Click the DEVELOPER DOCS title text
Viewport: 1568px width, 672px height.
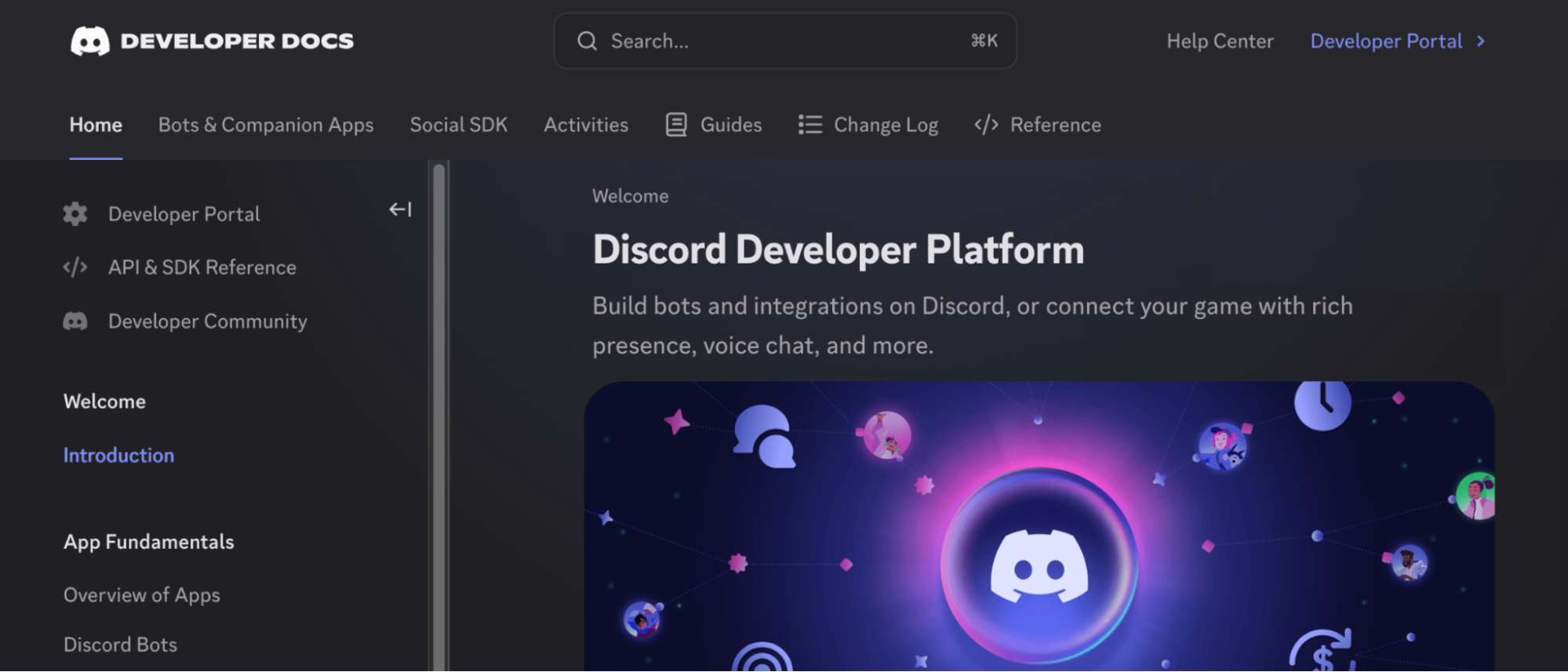point(237,41)
